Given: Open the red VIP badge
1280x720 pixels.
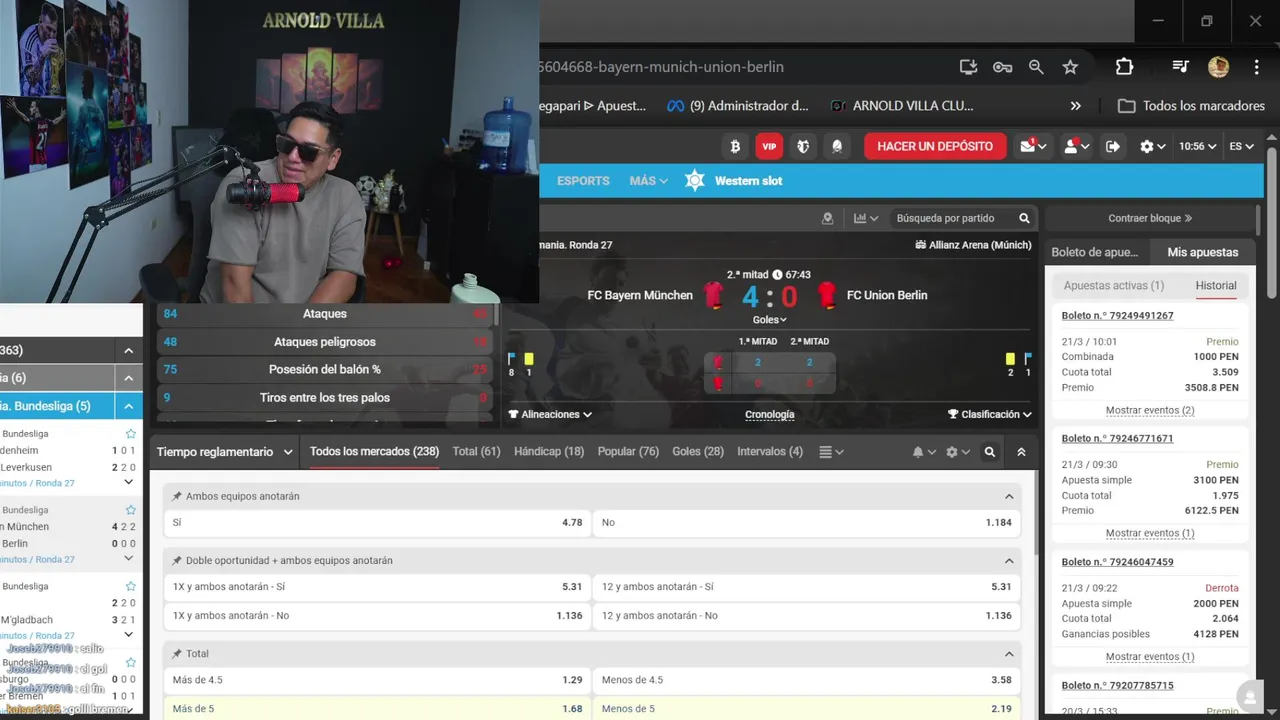Looking at the screenshot, I should 769,146.
